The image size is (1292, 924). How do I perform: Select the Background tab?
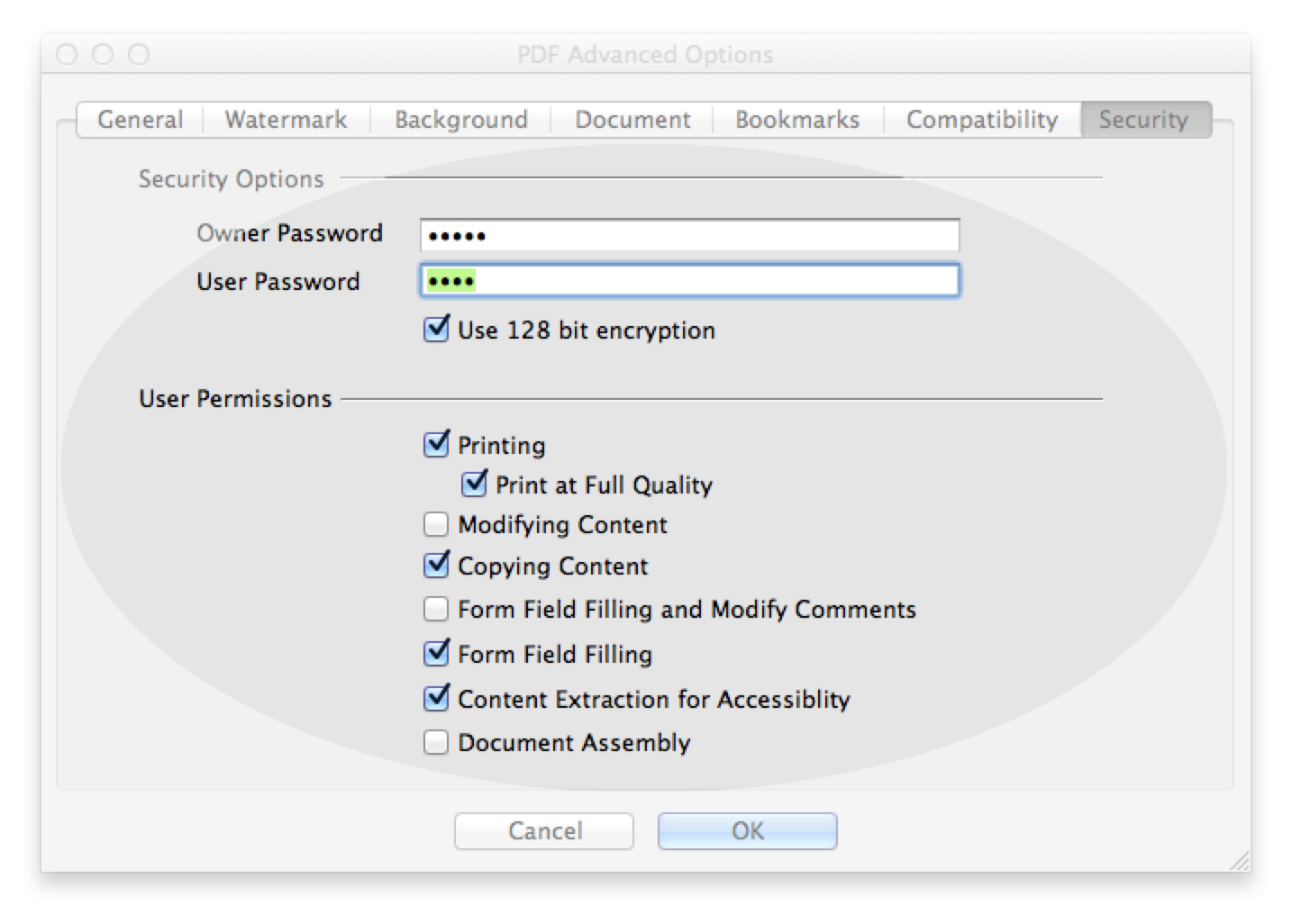pos(460,120)
